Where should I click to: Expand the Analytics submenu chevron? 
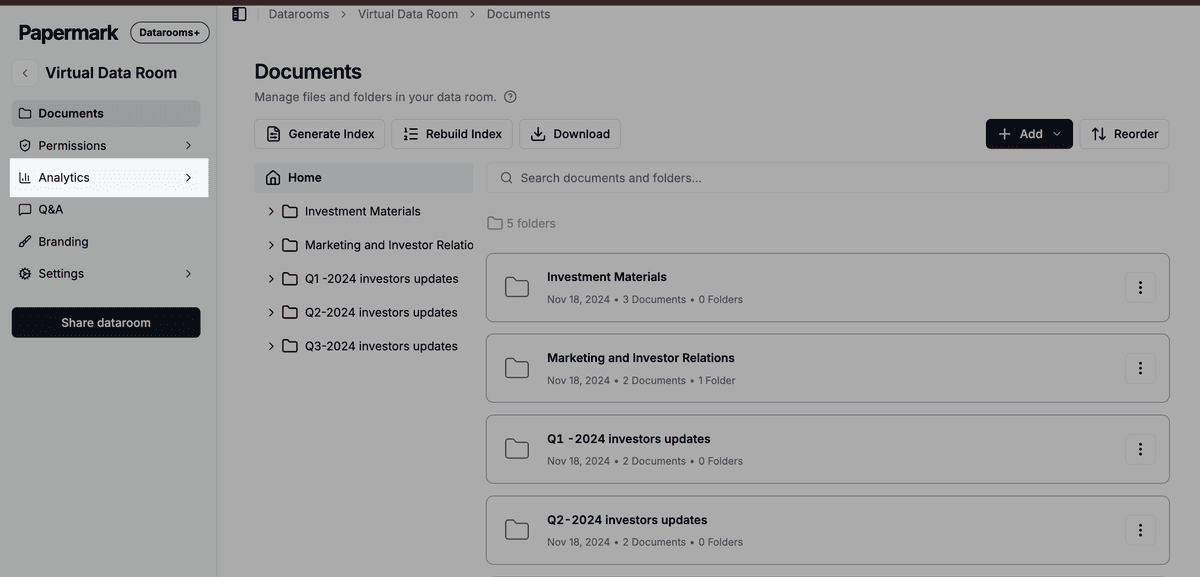(x=188, y=178)
